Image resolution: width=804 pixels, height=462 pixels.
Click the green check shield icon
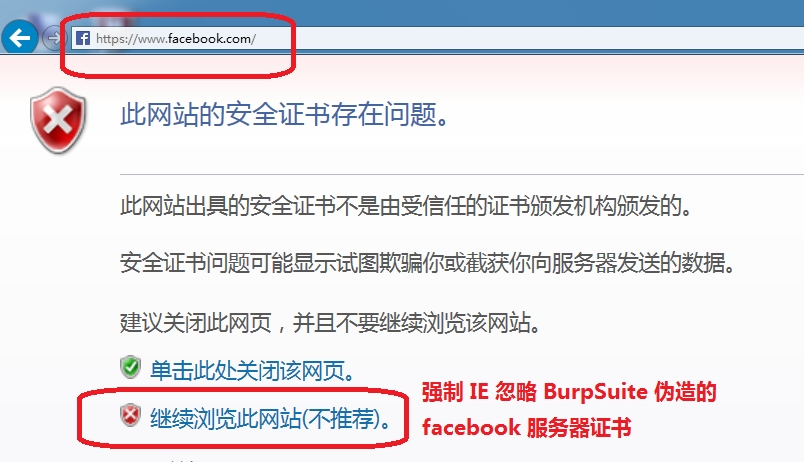click(x=130, y=367)
